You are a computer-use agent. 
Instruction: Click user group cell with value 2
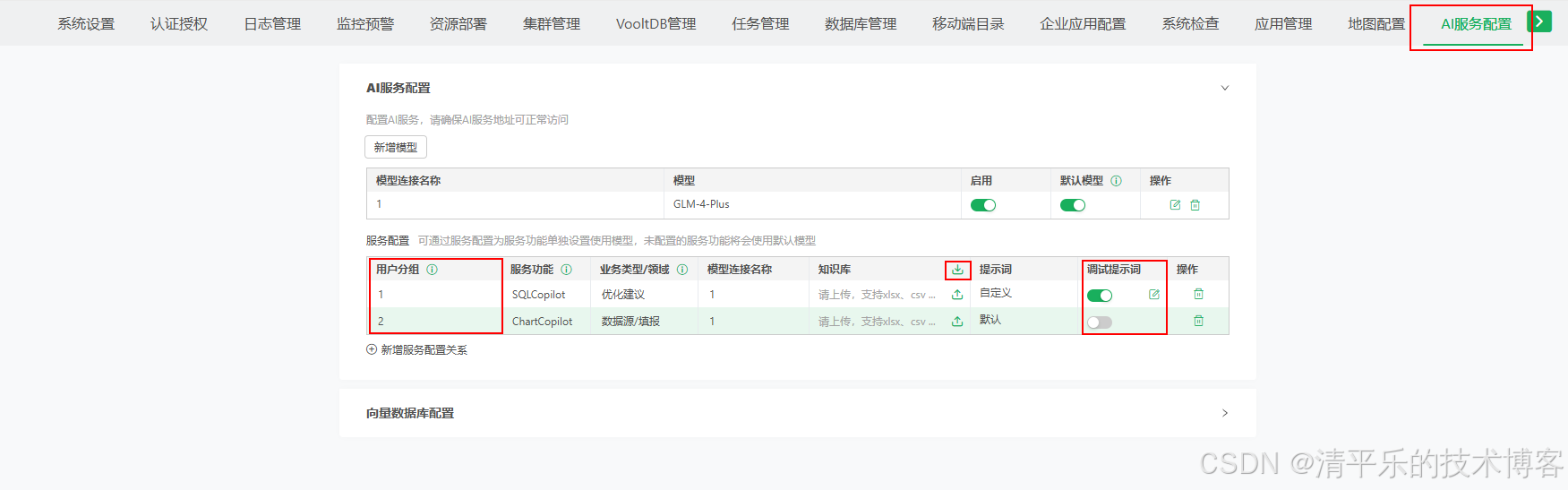tap(434, 322)
